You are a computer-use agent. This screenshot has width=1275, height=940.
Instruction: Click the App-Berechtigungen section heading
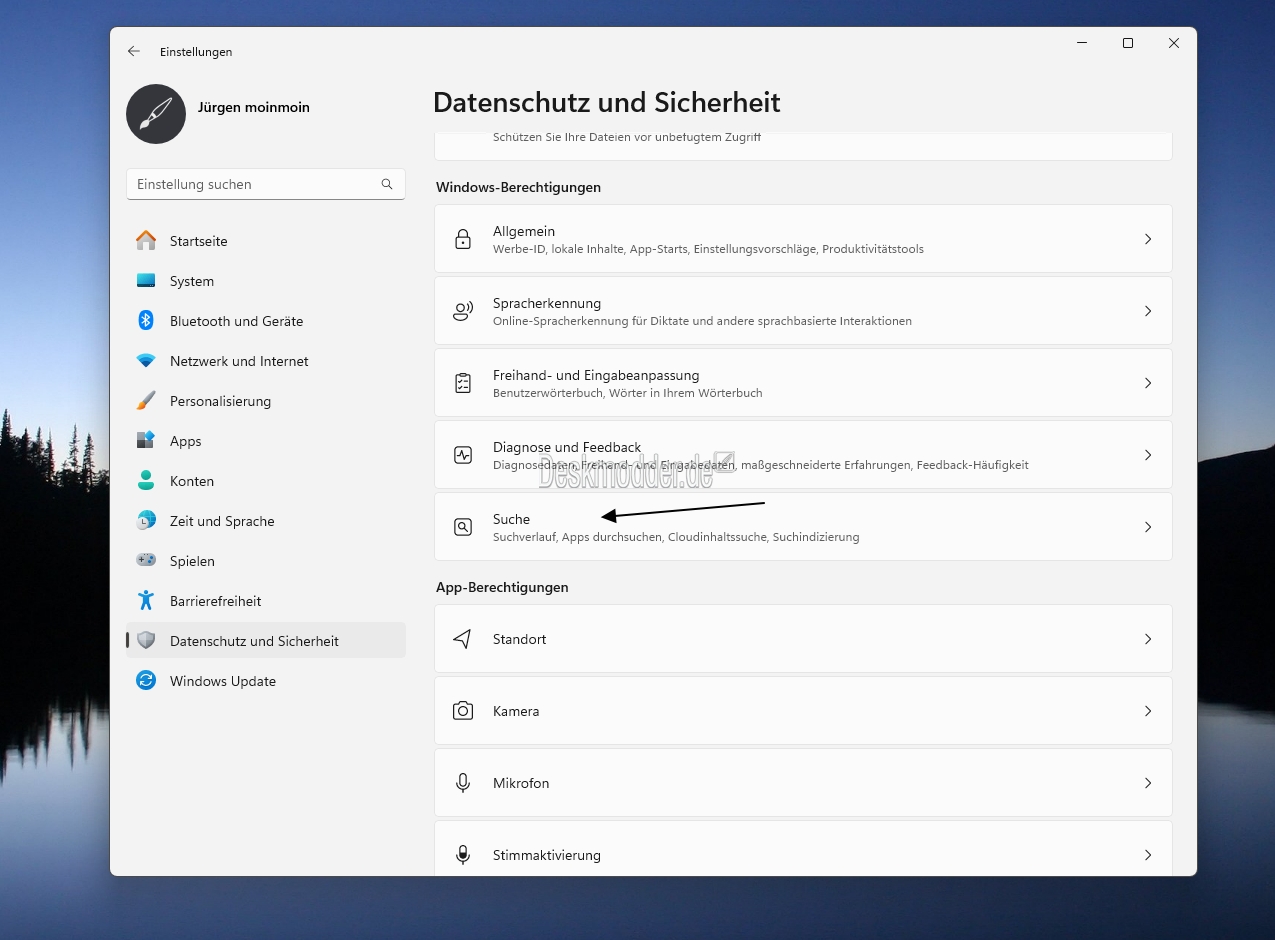click(x=502, y=587)
